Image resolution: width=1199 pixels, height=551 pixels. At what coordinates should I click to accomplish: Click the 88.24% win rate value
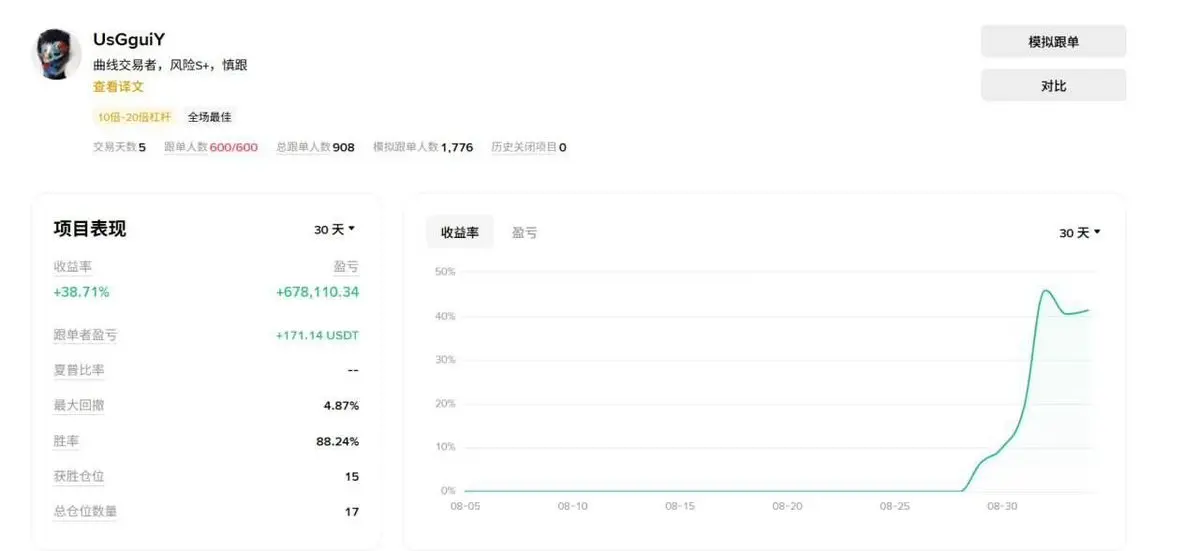click(x=337, y=441)
